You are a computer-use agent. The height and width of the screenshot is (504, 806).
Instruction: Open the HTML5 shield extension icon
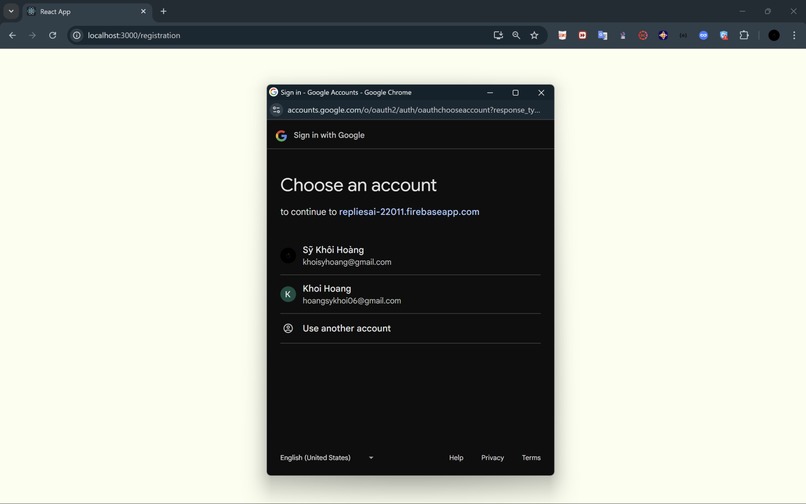(562, 35)
